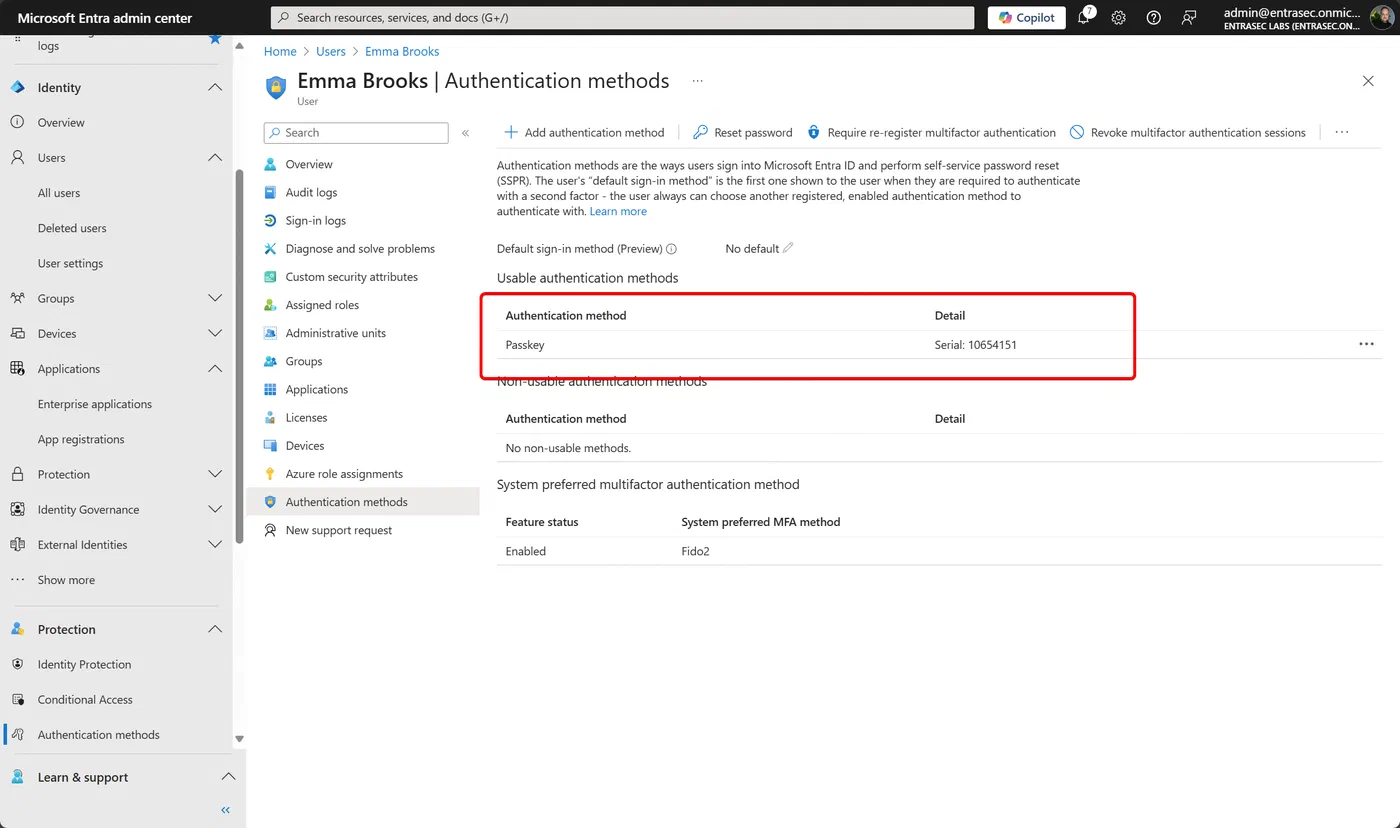The image size is (1400, 828).
Task: Open Conditional Access in left navigation
Action: [85, 699]
